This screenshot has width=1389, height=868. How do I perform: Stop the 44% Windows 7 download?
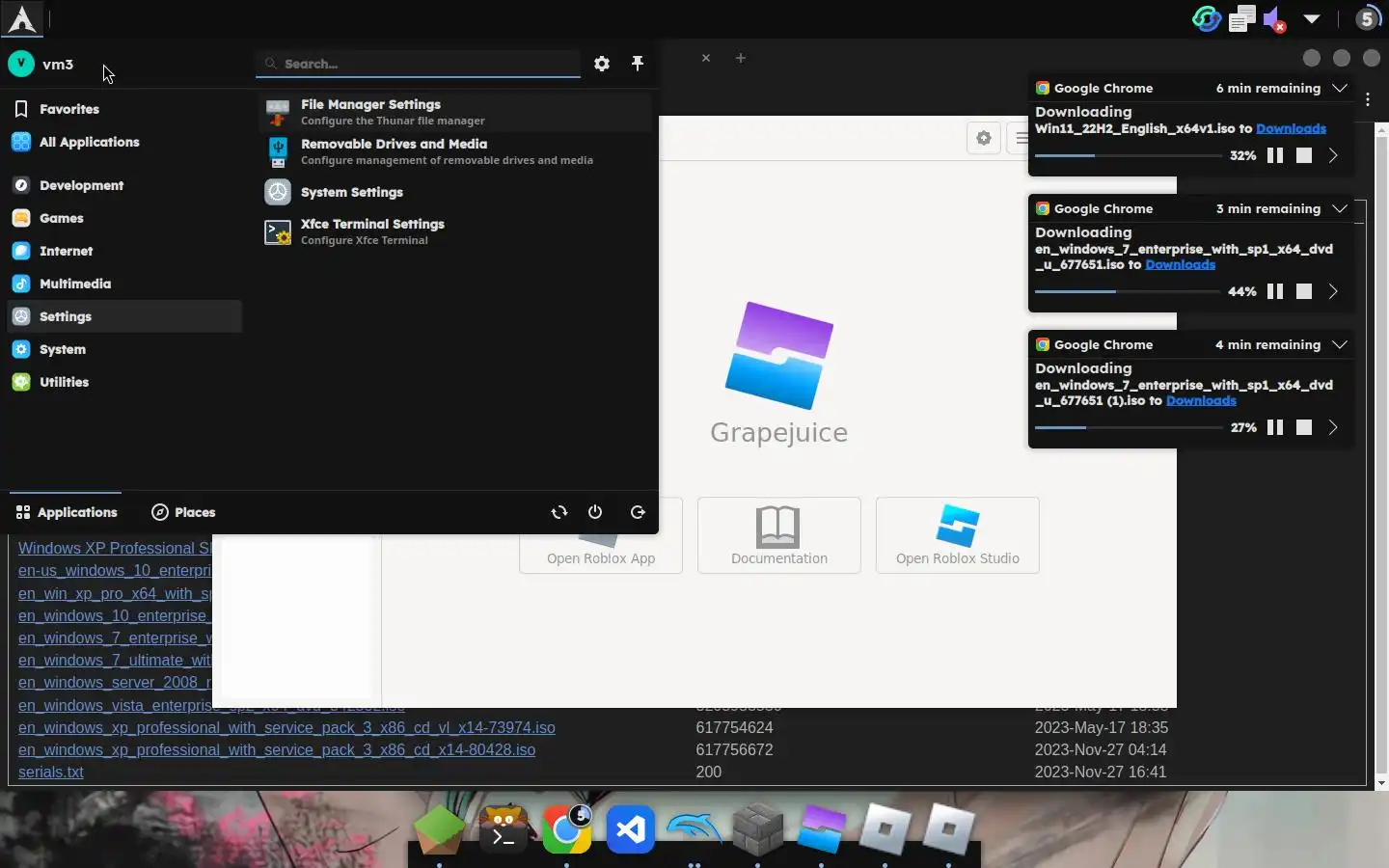(x=1304, y=291)
